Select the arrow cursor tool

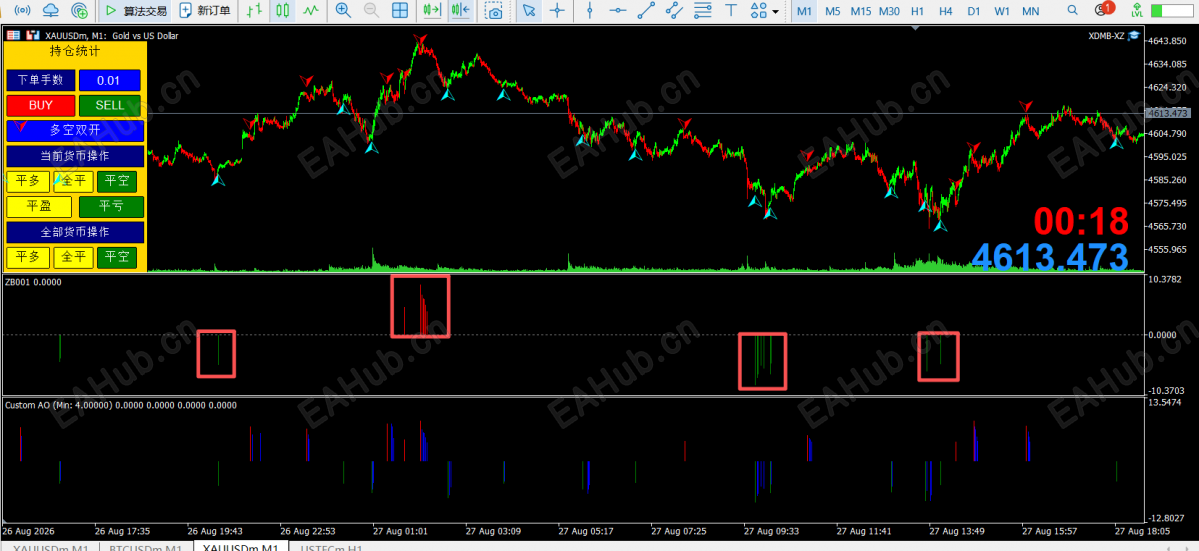(x=529, y=11)
